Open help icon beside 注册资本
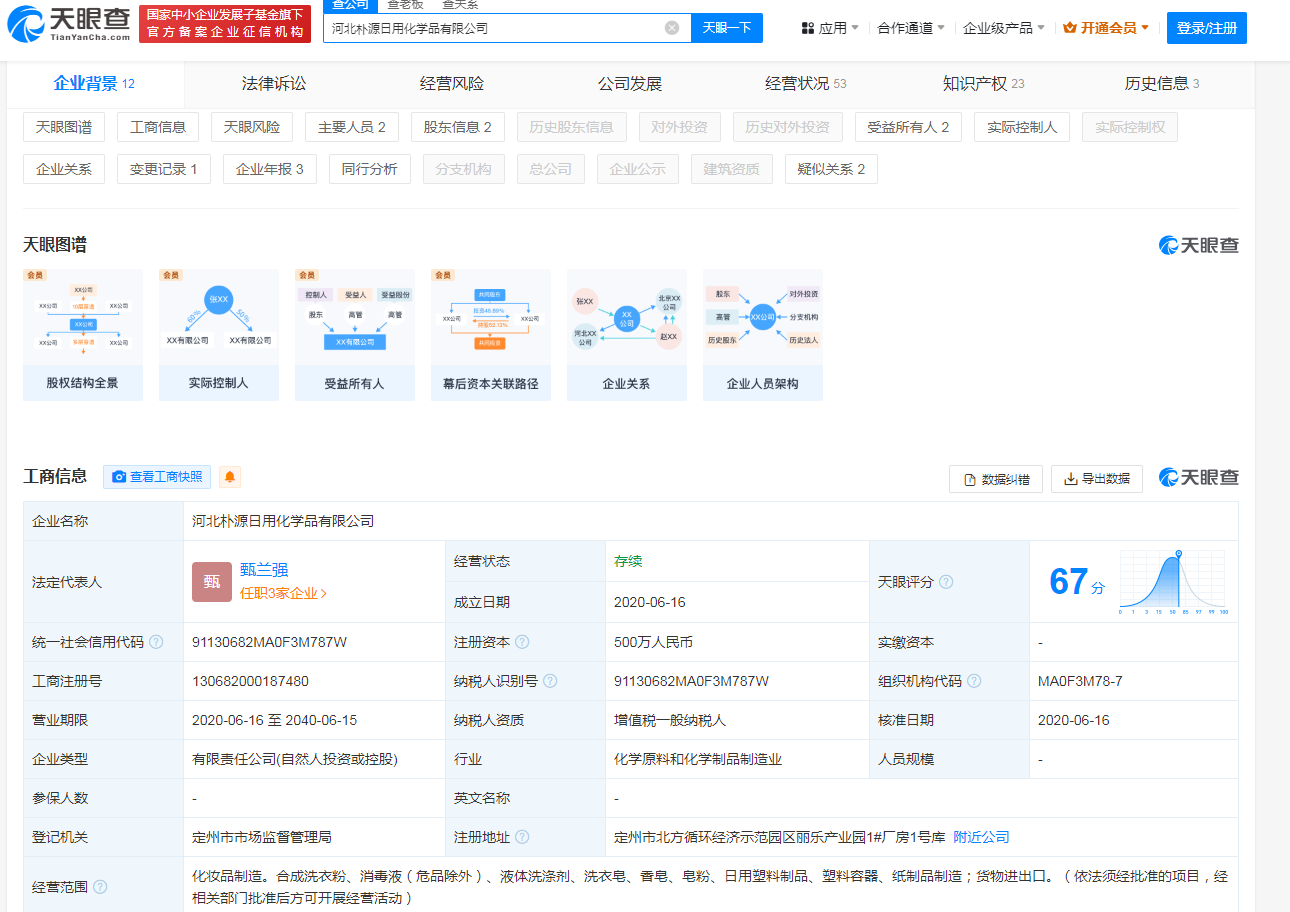This screenshot has height=912, width=1290. pyautogui.click(x=522, y=642)
